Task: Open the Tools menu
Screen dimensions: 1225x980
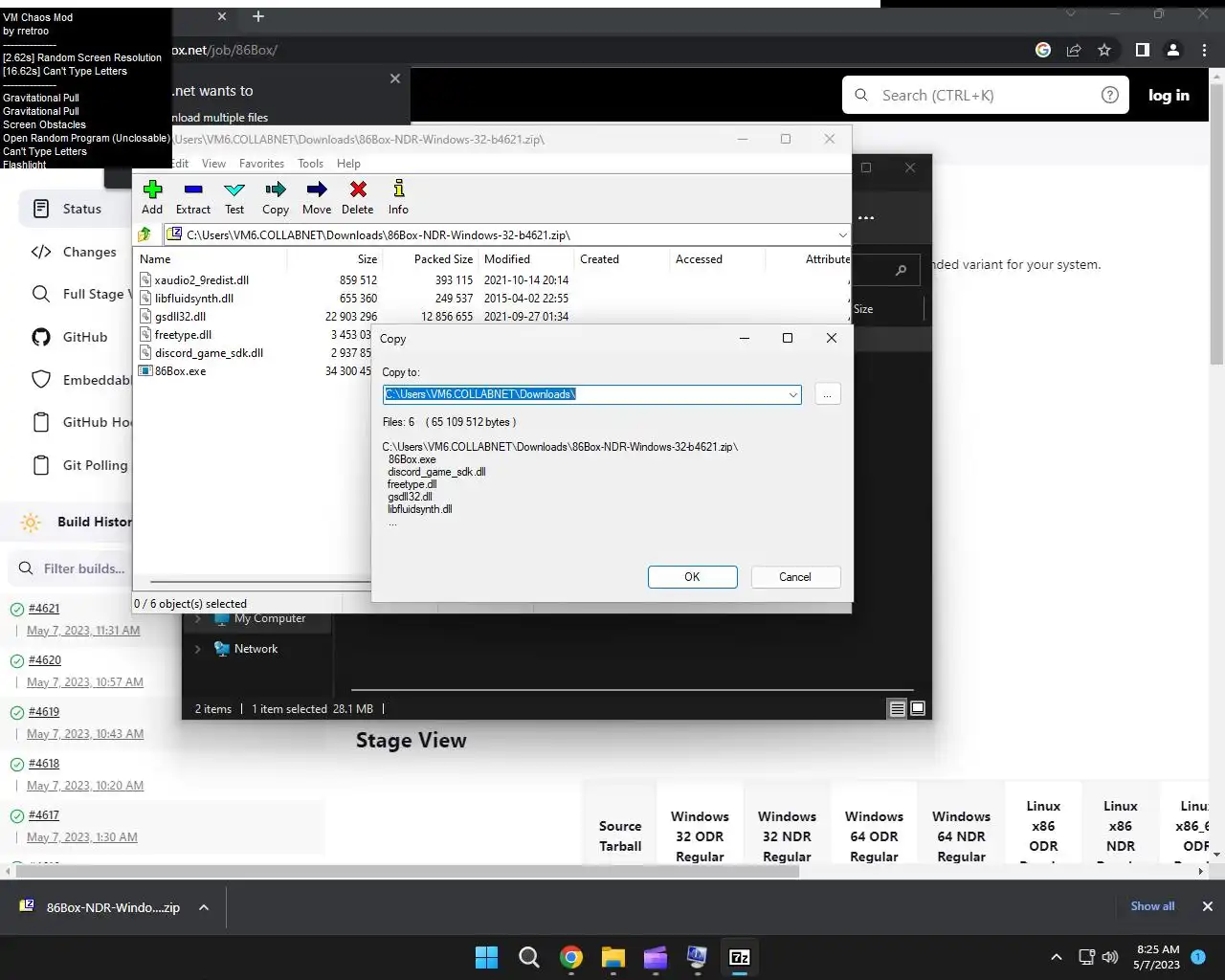Action: [310, 164]
